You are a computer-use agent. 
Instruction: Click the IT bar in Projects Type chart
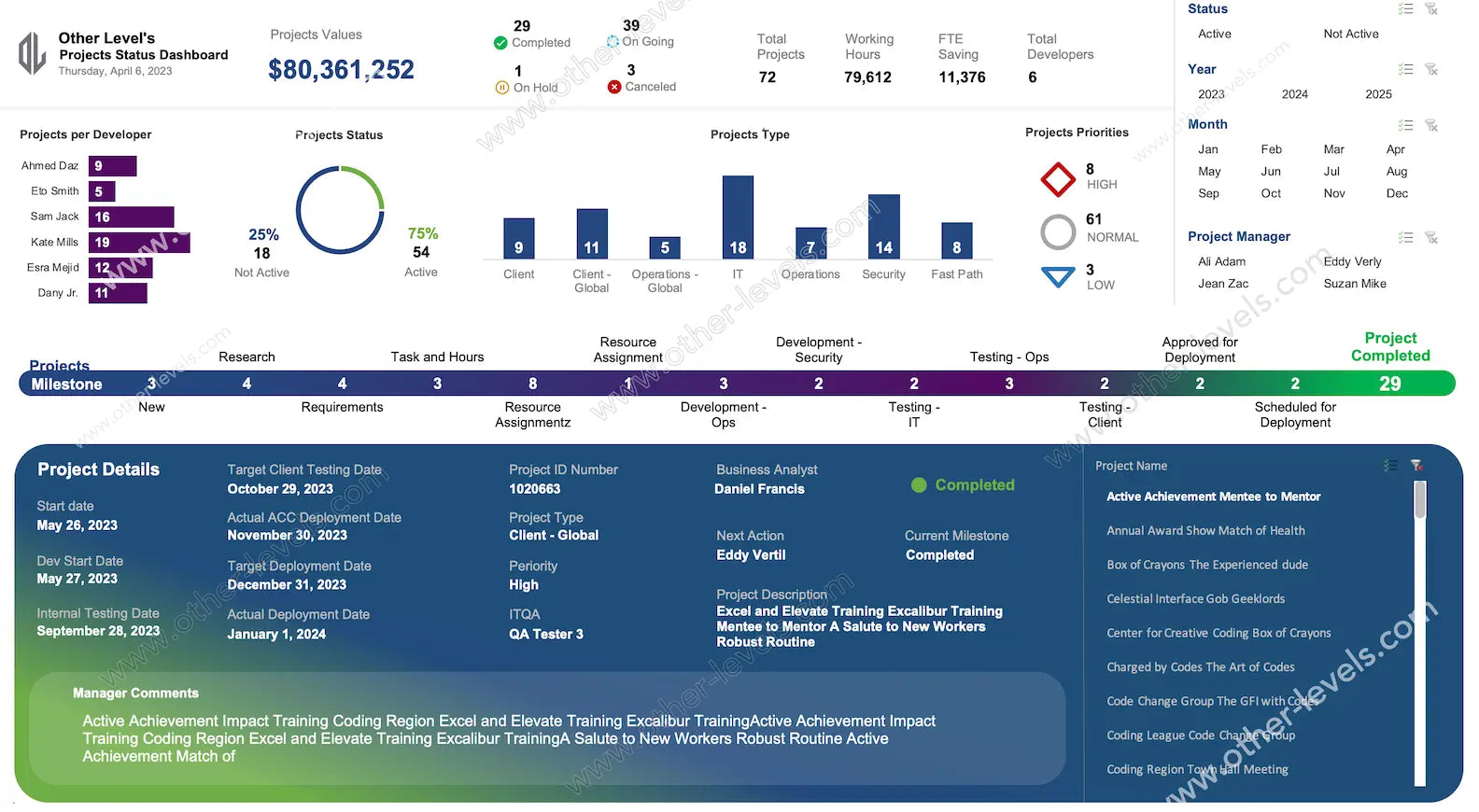tap(738, 217)
